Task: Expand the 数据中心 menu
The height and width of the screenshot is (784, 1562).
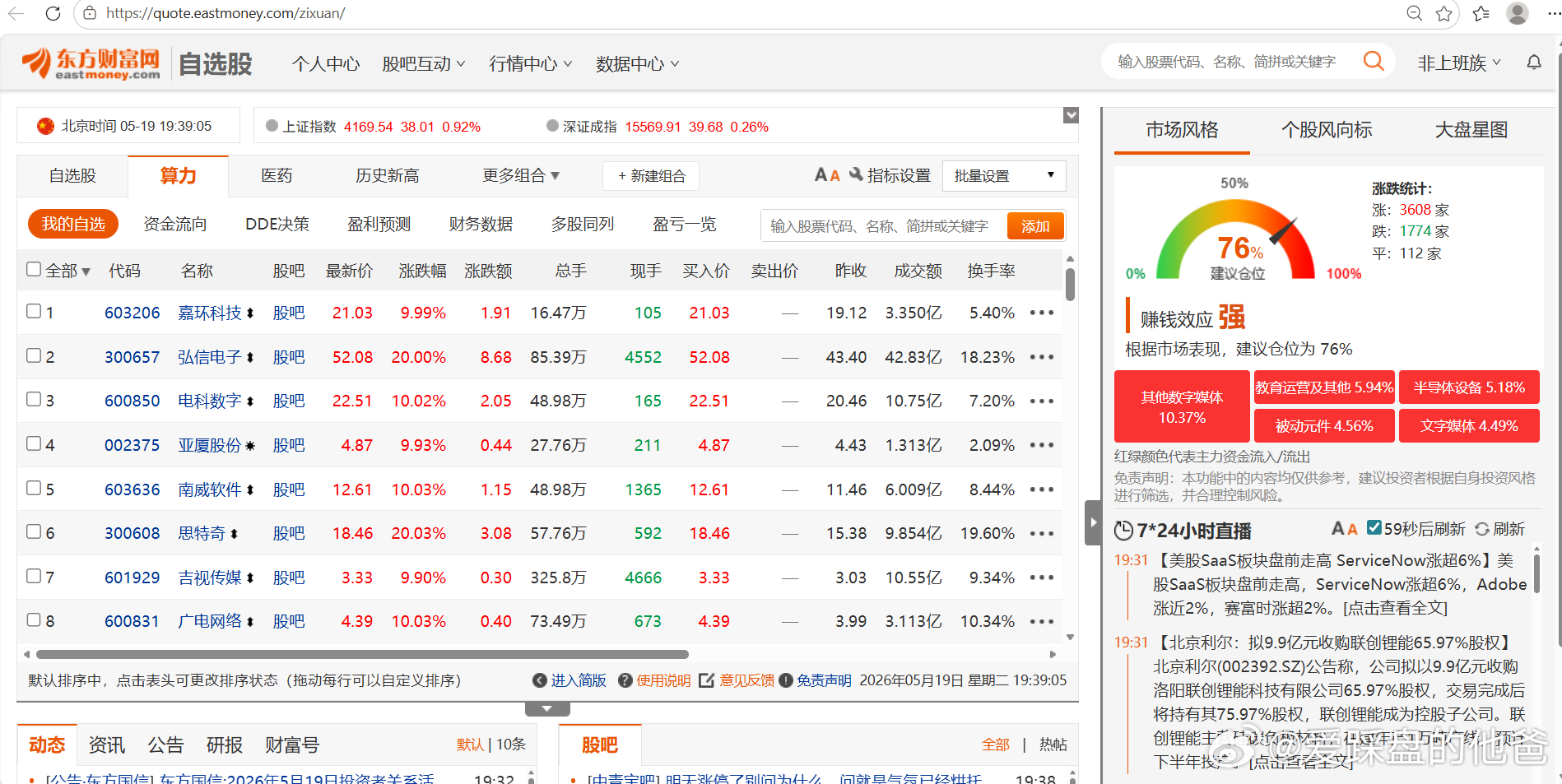Action: pyautogui.click(x=638, y=63)
